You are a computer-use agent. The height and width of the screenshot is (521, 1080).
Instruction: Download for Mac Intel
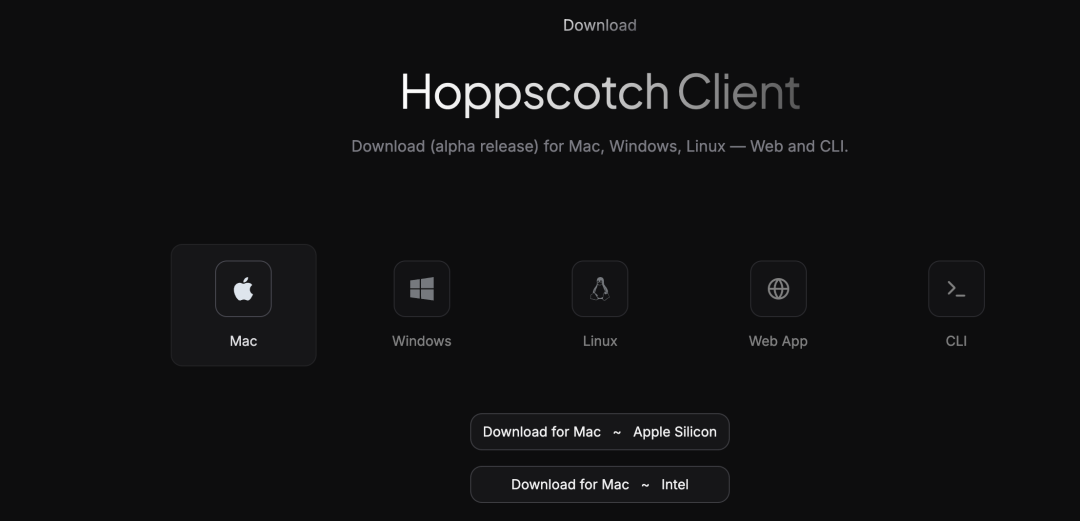(600, 484)
